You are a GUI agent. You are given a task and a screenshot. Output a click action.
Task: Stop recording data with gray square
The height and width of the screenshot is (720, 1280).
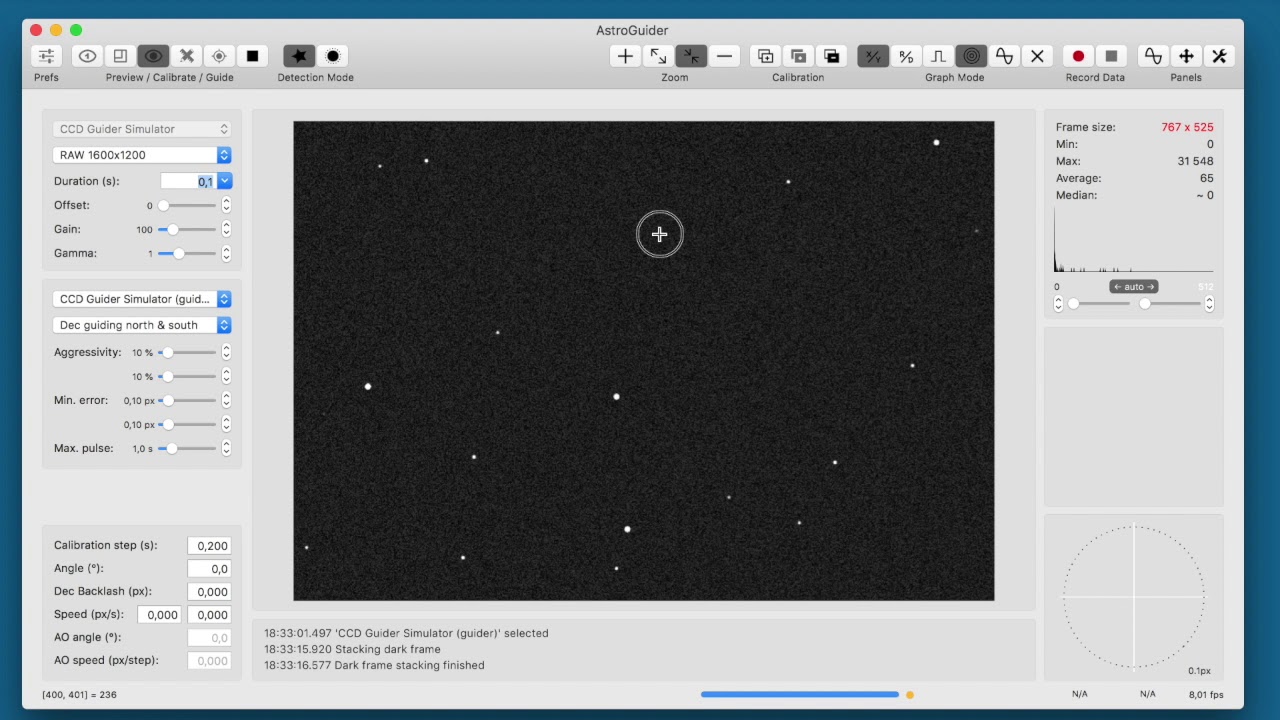click(1111, 56)
